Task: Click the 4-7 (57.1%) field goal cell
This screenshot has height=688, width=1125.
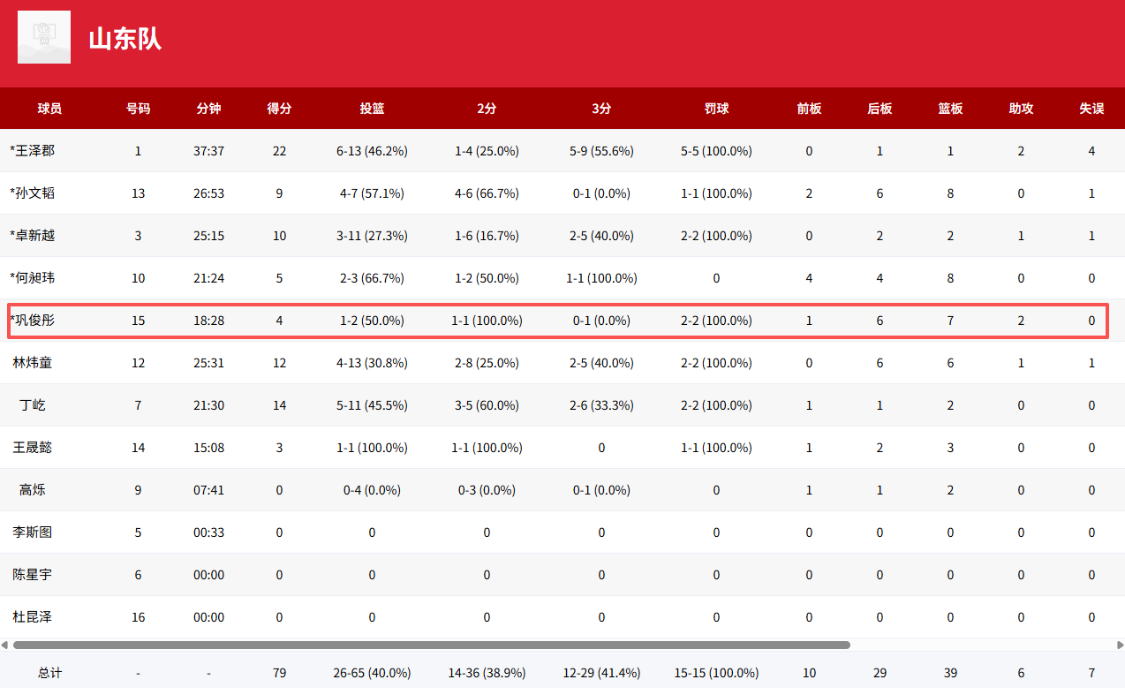Action: point(372,193)
